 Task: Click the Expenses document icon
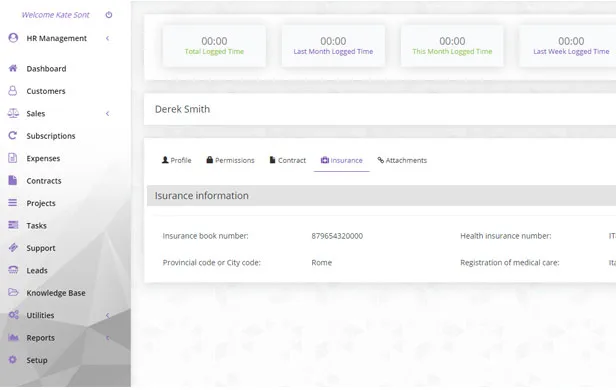[13, 158]
